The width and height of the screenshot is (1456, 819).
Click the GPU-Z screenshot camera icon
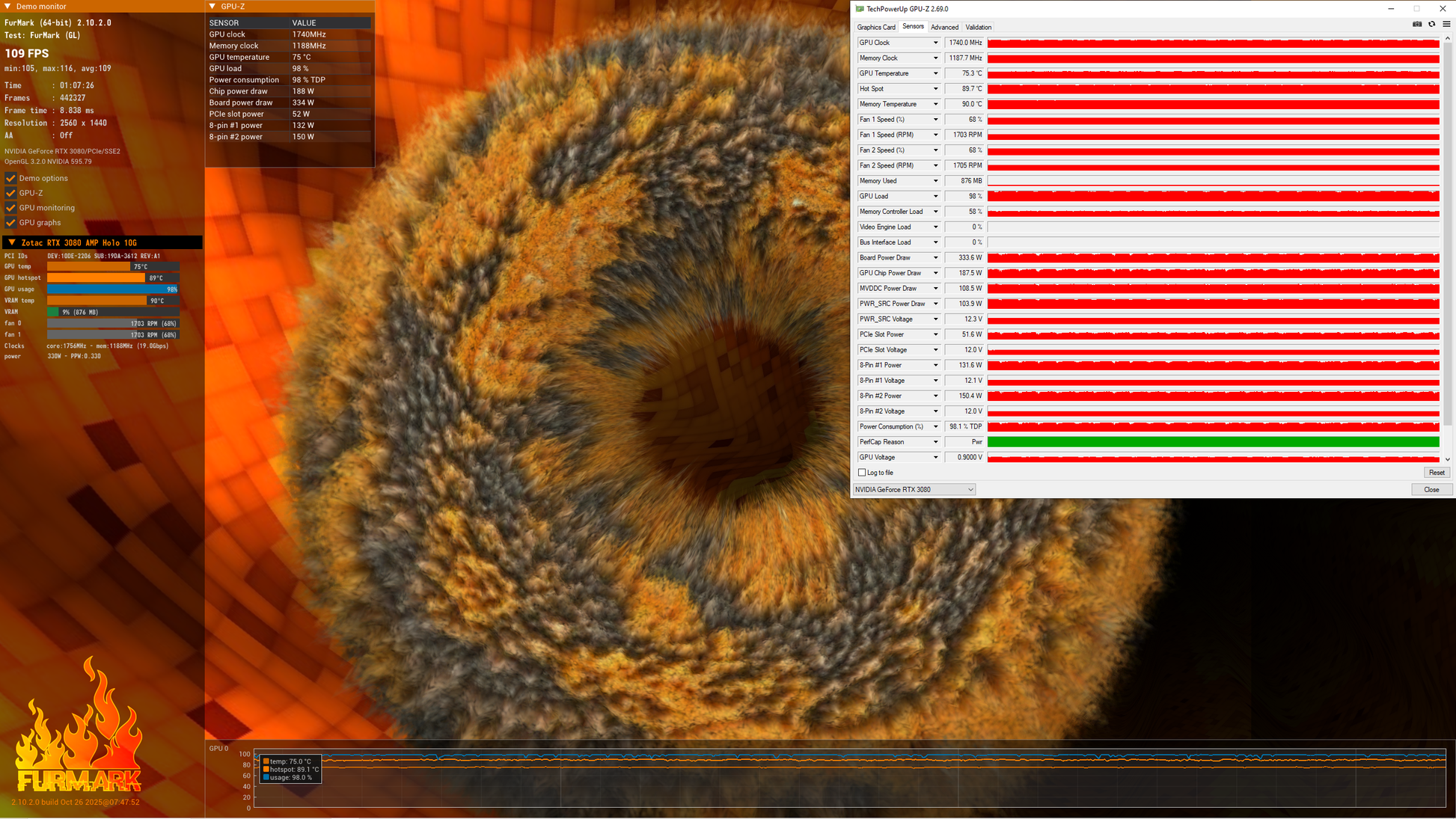1416,24
